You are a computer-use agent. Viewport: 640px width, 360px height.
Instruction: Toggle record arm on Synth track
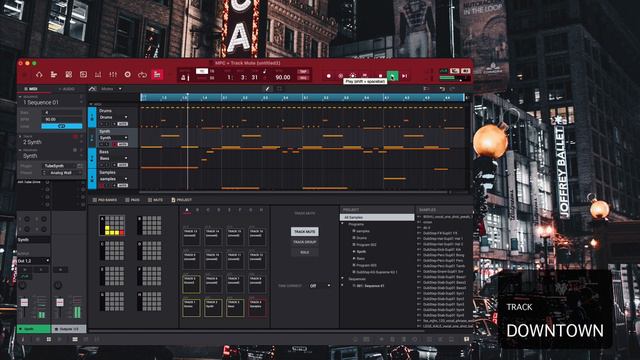pos(114,144)
